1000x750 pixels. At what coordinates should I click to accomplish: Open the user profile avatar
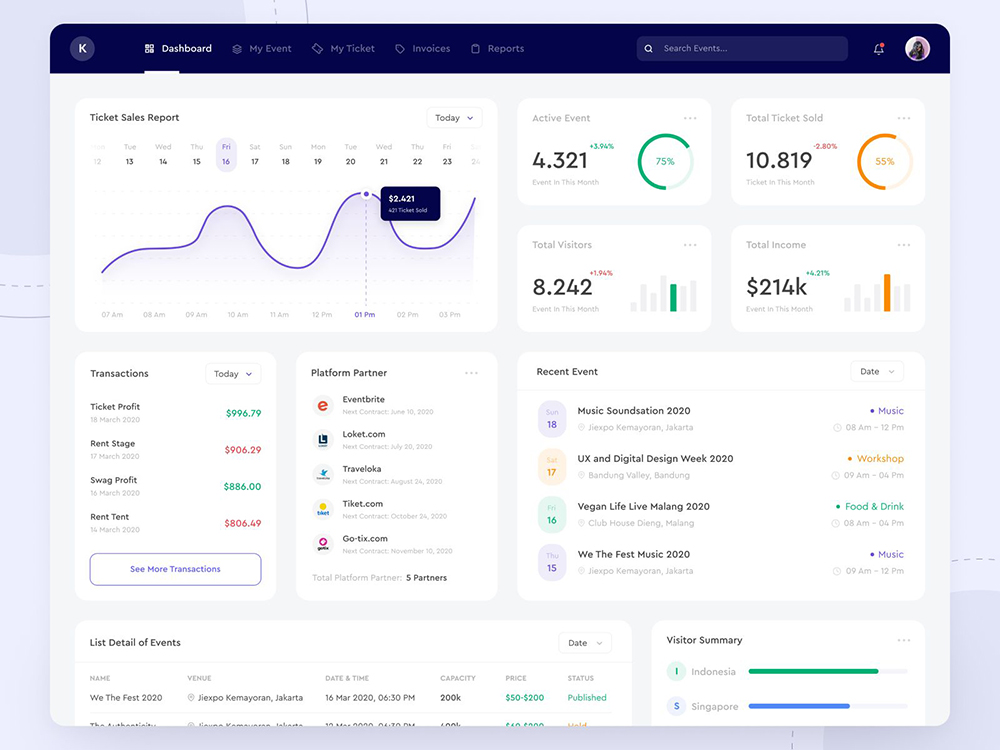pos(917,48)
